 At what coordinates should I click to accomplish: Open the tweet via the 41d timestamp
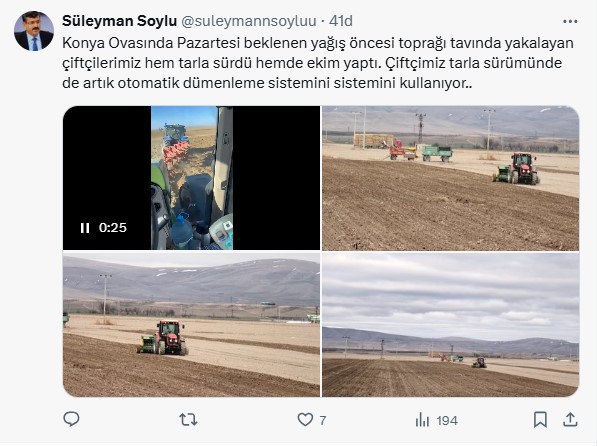[341, 21]
